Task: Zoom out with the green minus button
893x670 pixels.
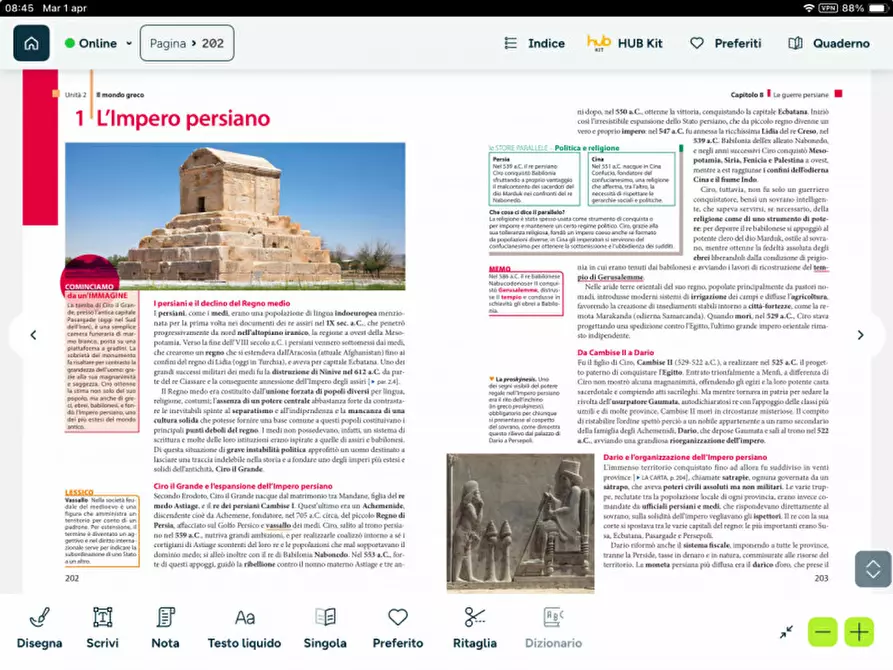Action: 822,632
